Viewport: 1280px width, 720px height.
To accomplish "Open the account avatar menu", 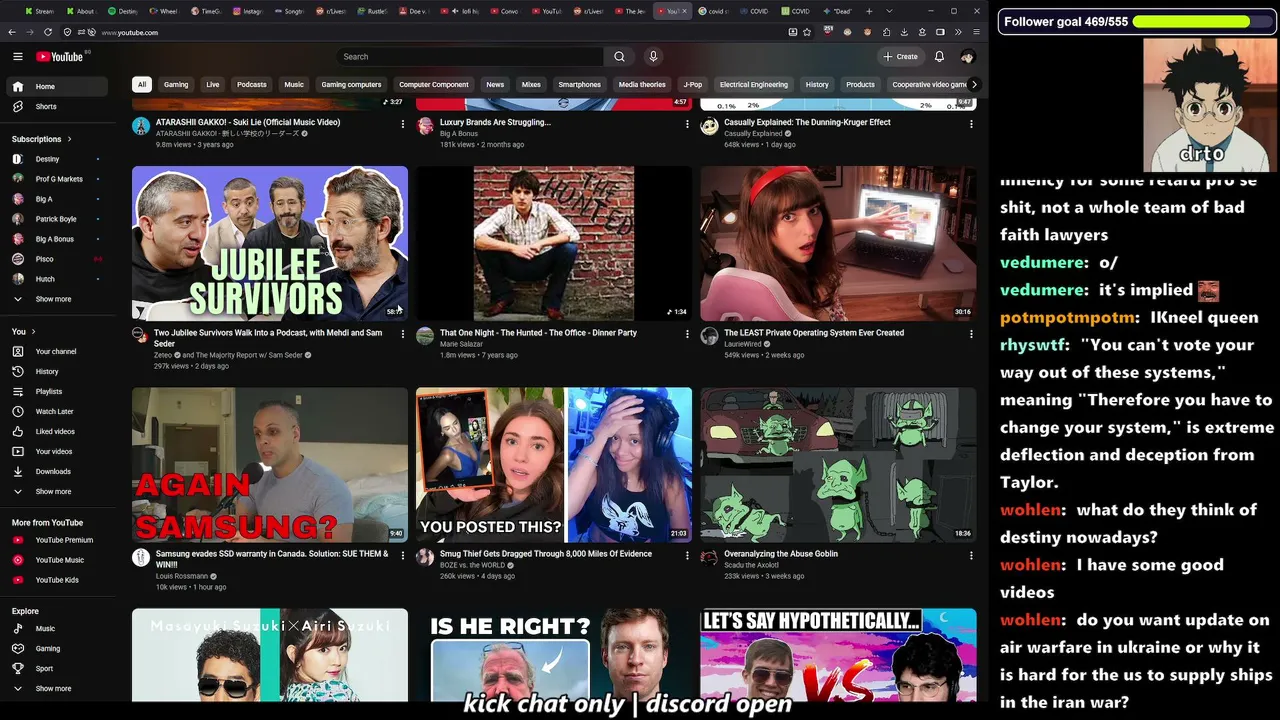I will 967,57.
